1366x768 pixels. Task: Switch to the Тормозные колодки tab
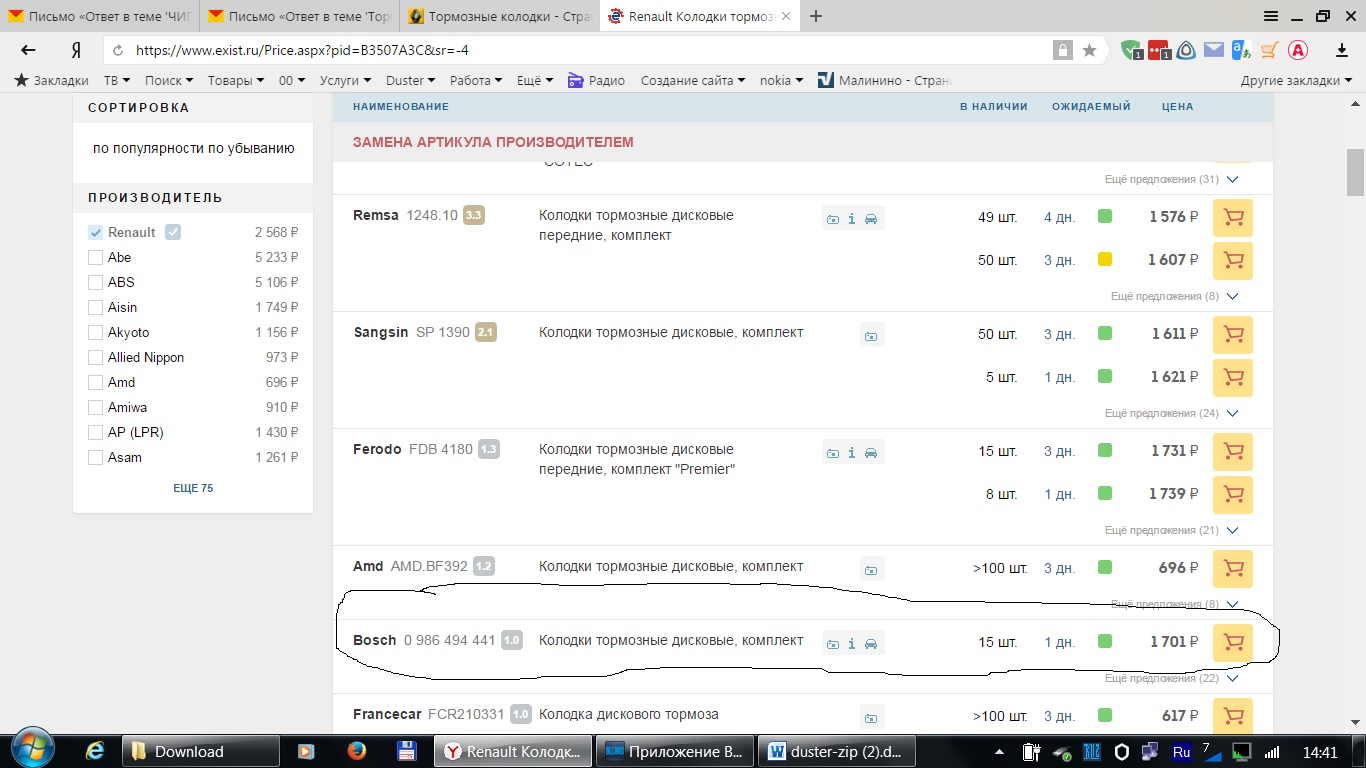(x=498, y=16)
